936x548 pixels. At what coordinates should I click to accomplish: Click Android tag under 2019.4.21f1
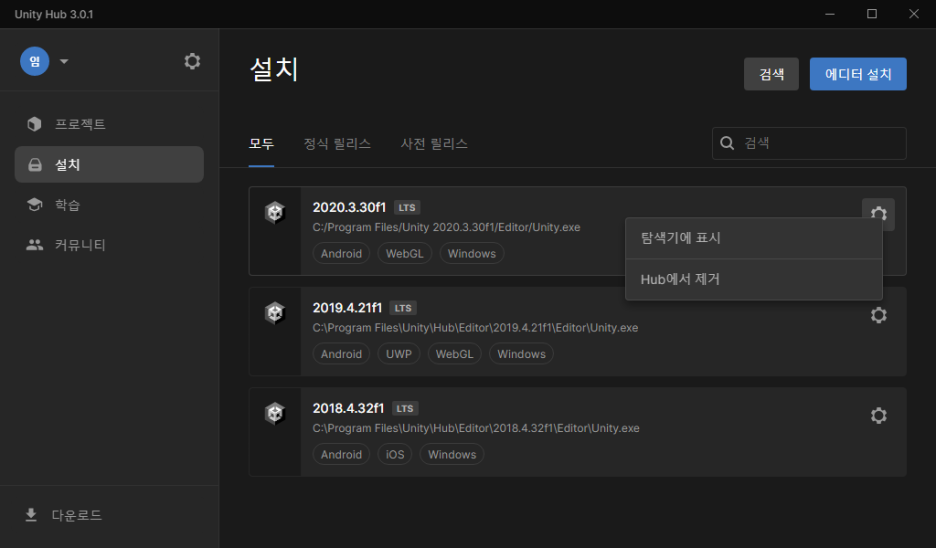click(341, 354)
